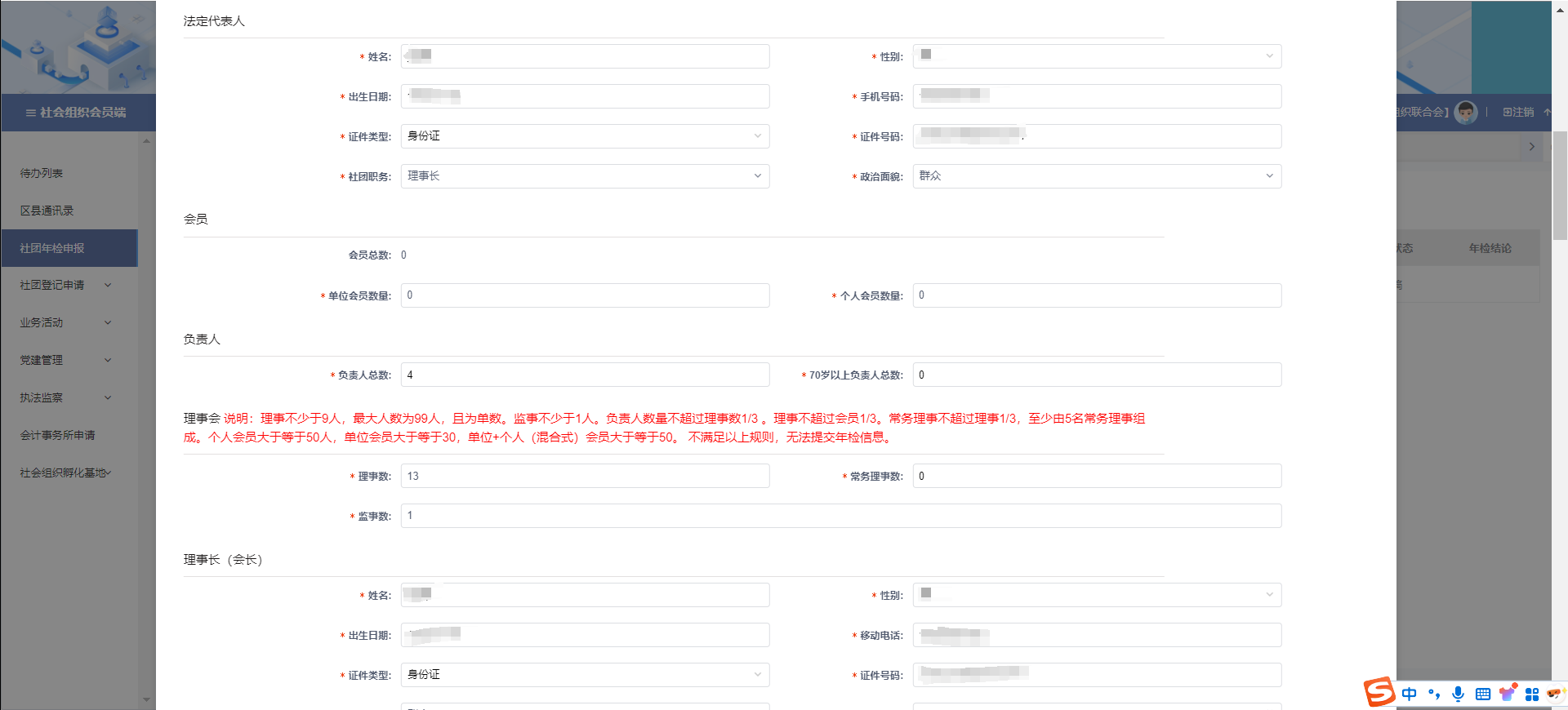Open the Sogou soft keyboard icon
This screenshot has height=710, width=1568.
[1483, 694]
